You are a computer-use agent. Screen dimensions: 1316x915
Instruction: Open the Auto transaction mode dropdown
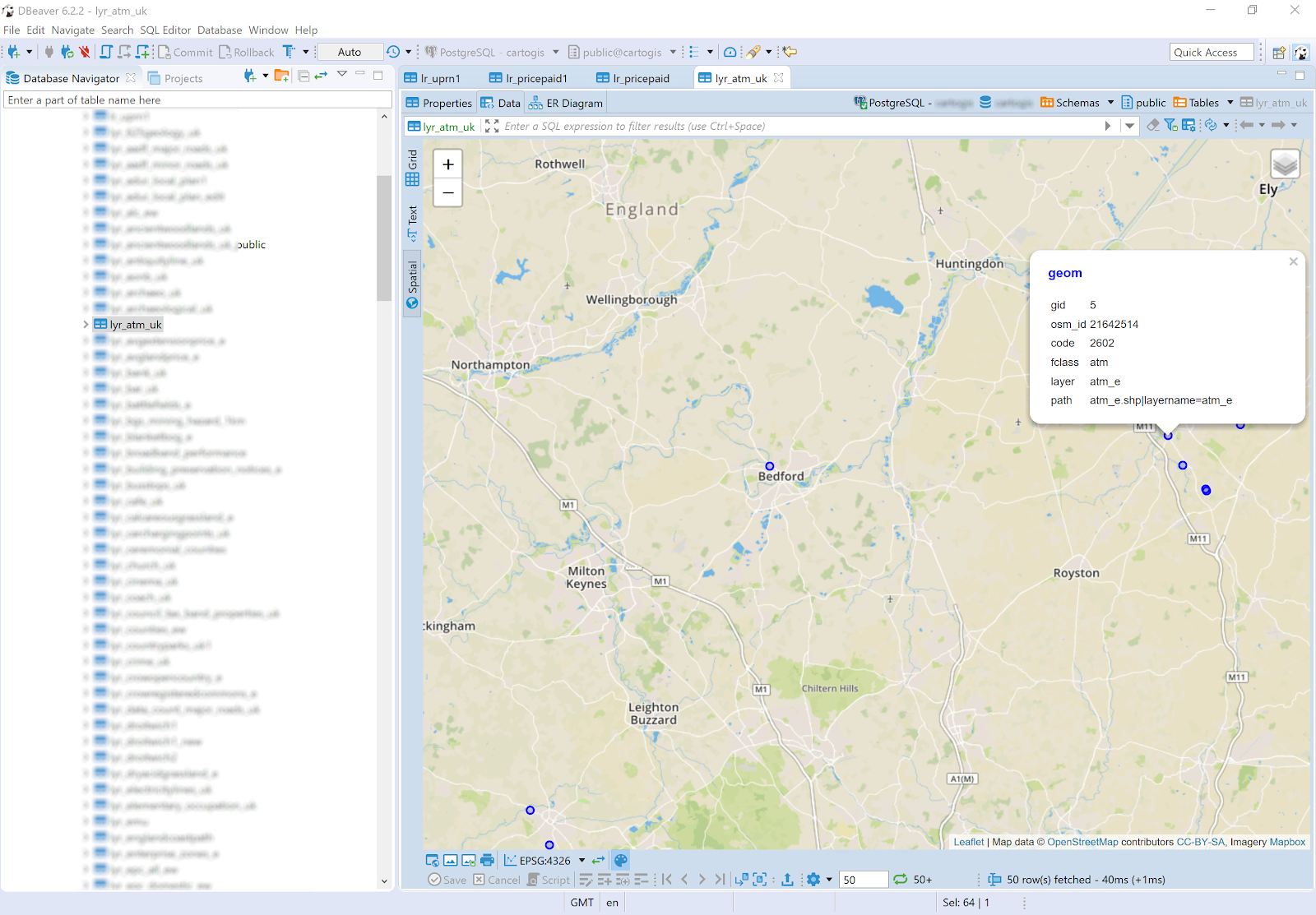[x=350, y=52]
